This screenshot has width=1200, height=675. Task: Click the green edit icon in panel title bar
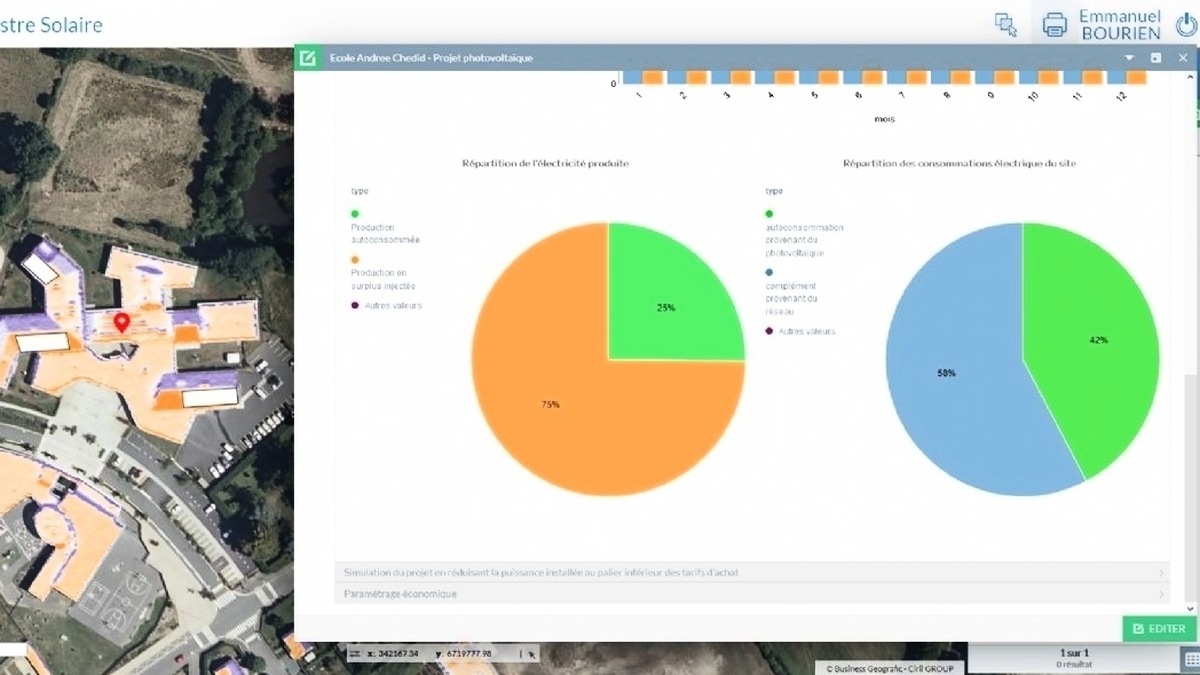point(308,58)
